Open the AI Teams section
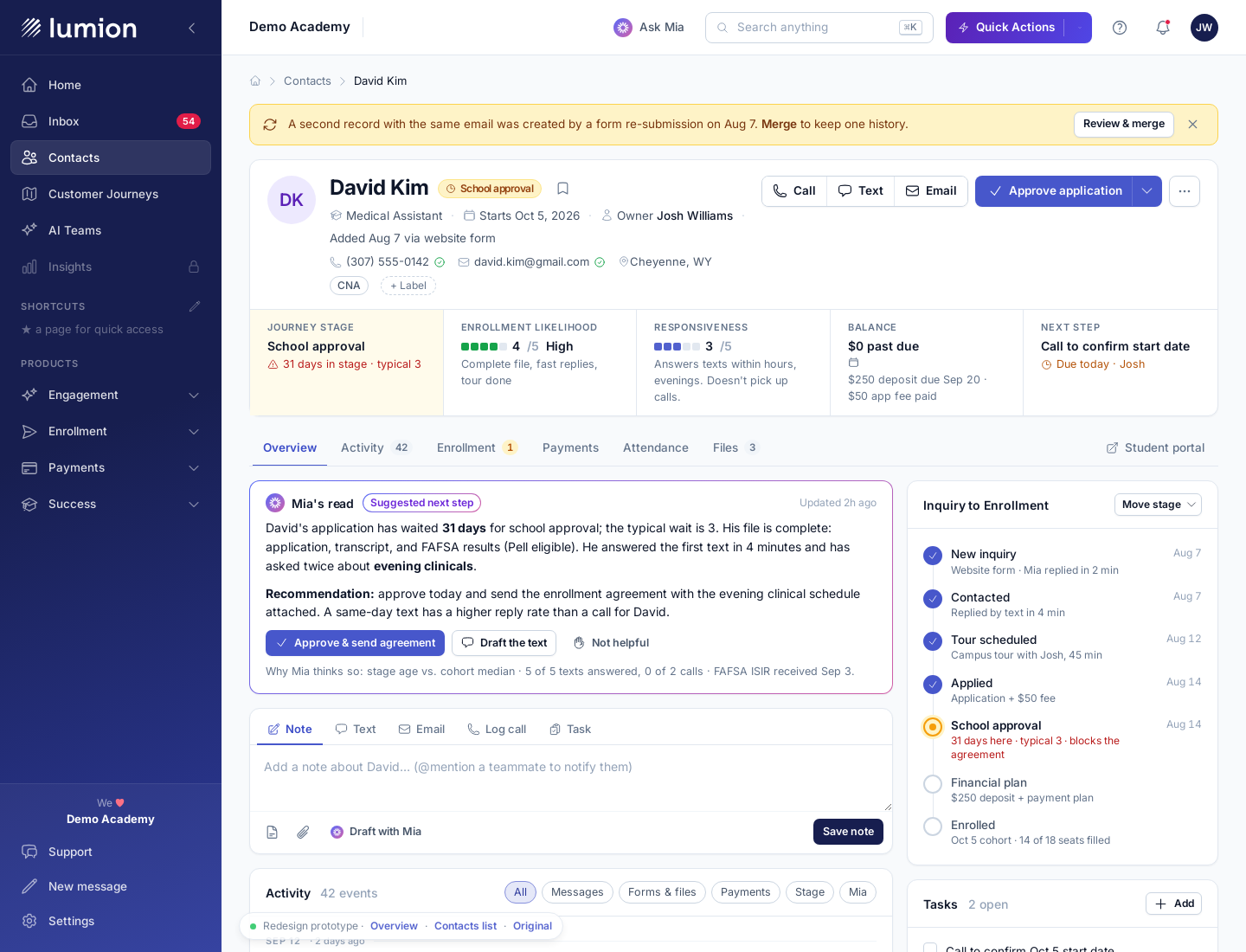The image size is (1246, 952). click(x=111, y=230)
